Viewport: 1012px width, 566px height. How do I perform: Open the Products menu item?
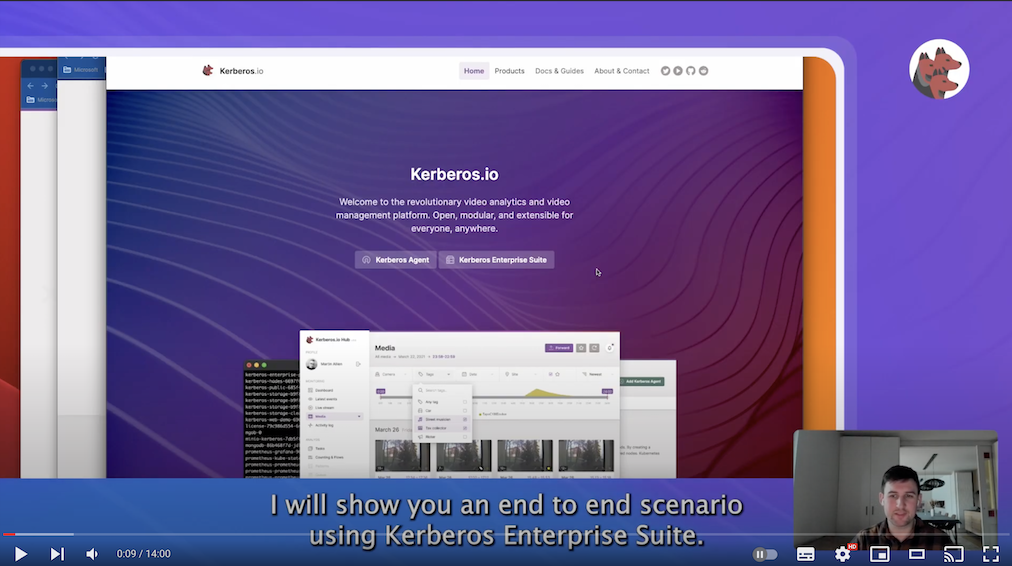click(509, 71)
